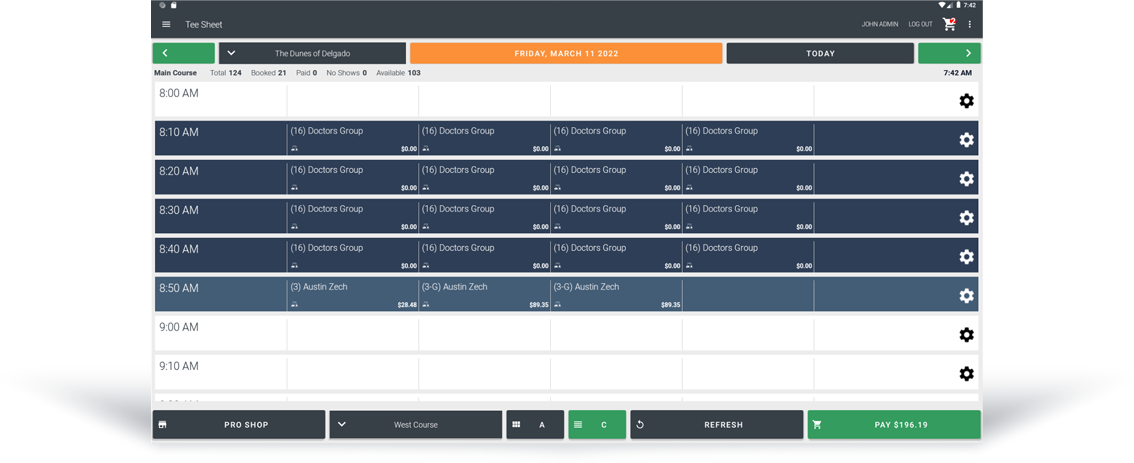The width and height of the screenshot is (1134, 463).
Task: Select empty first slot at 9:00 AM
Action: [x=352, y=334]
